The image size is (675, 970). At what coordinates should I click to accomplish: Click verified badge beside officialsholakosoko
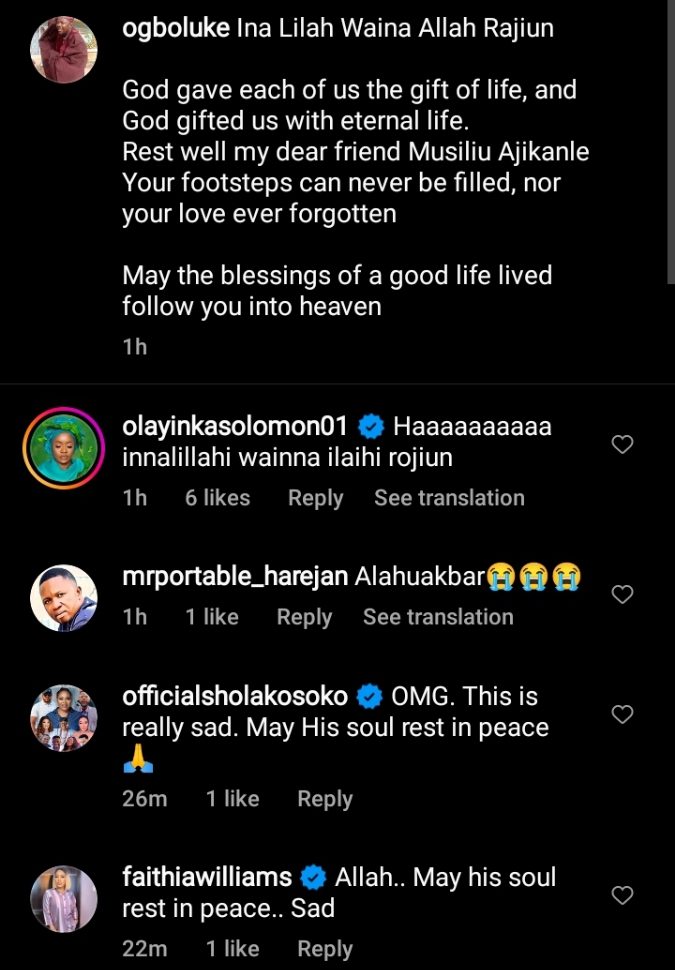(370, 696)
